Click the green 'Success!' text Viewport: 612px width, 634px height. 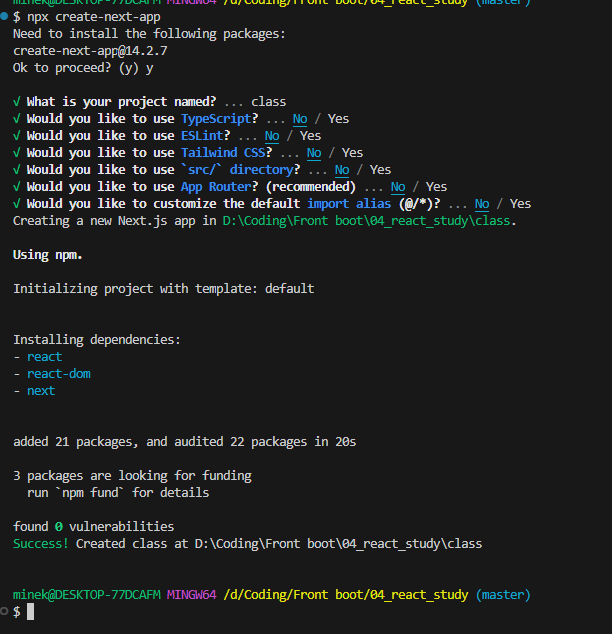pos(41,543)
